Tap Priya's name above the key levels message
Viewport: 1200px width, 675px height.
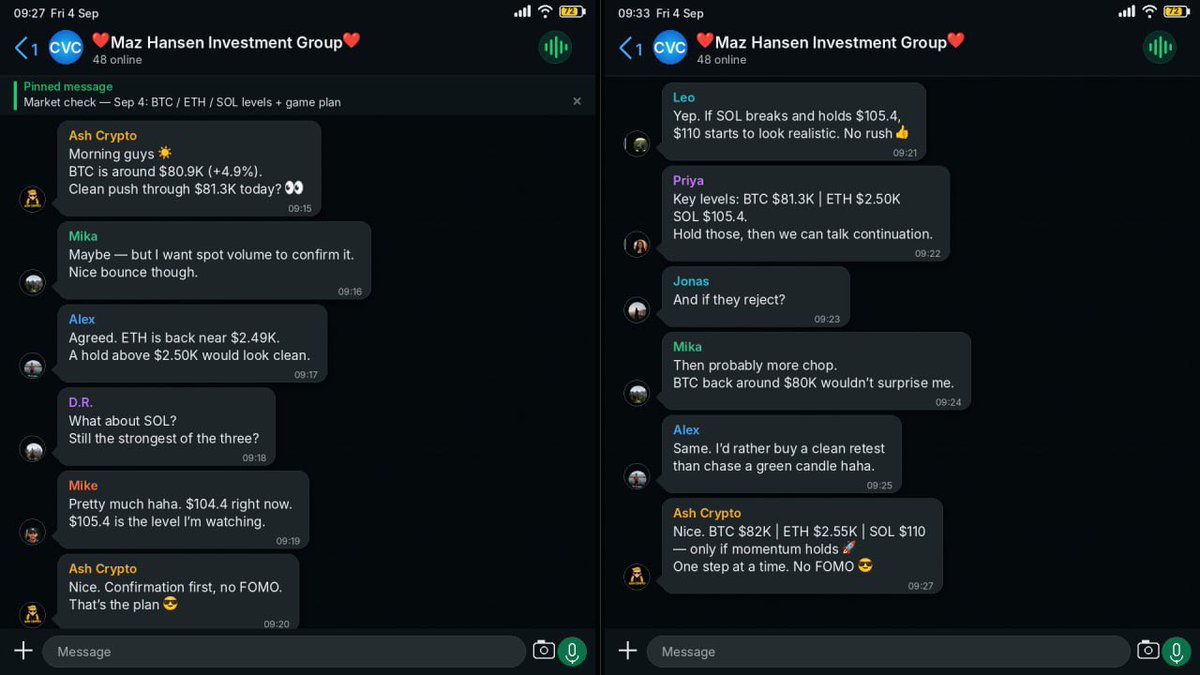688,181
